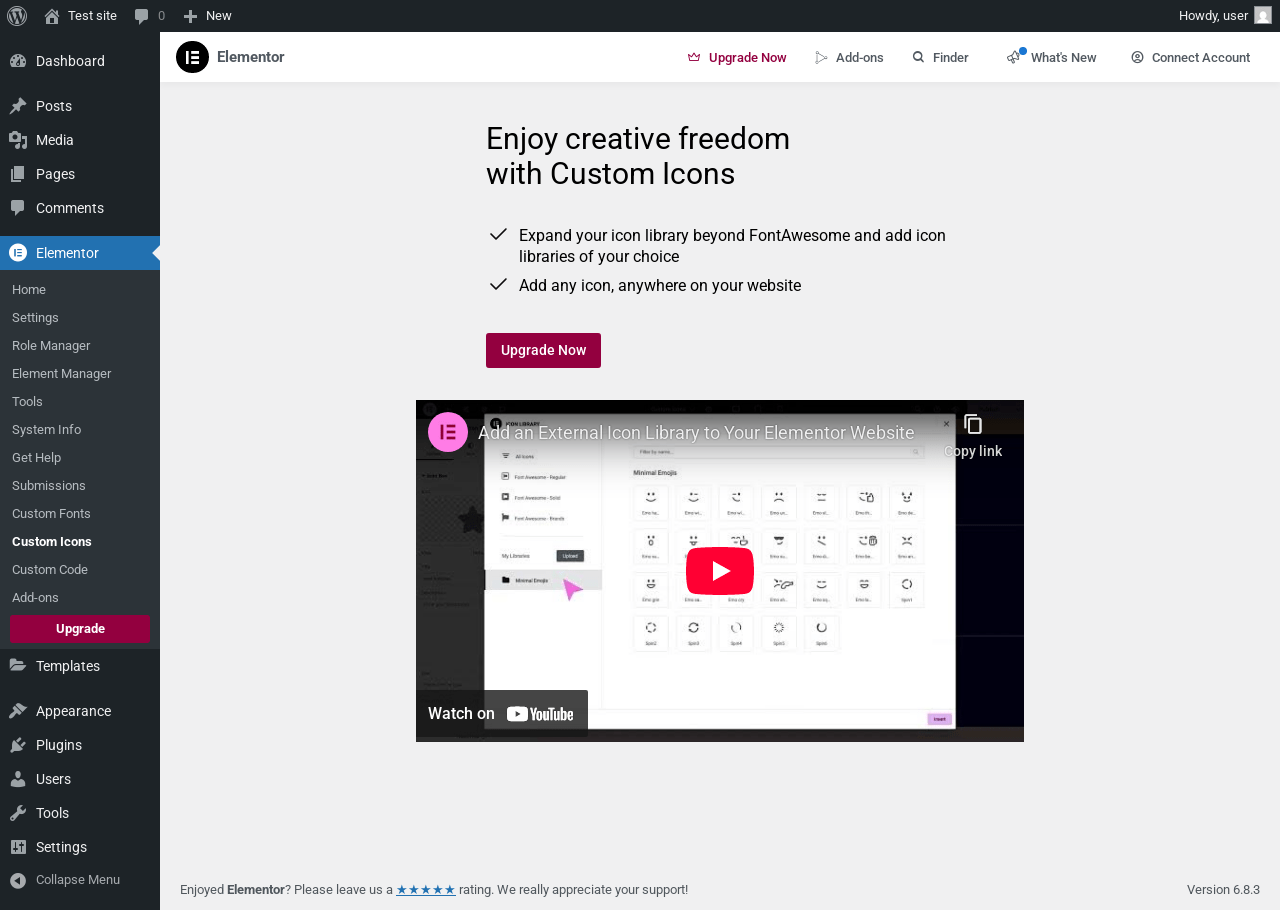Open the video title link

(696, 432)
